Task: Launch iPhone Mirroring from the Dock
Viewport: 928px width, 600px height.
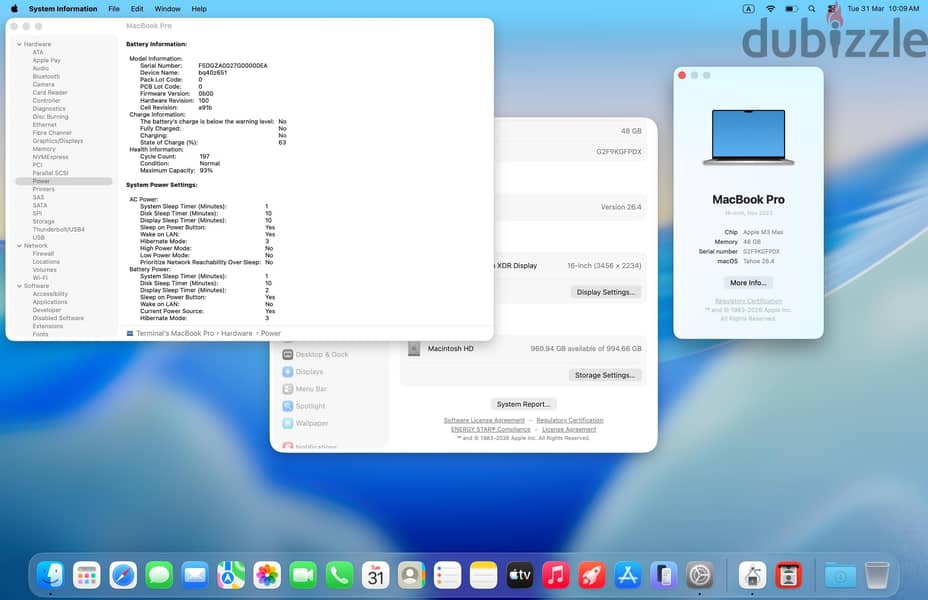Action: pos(663,575)
